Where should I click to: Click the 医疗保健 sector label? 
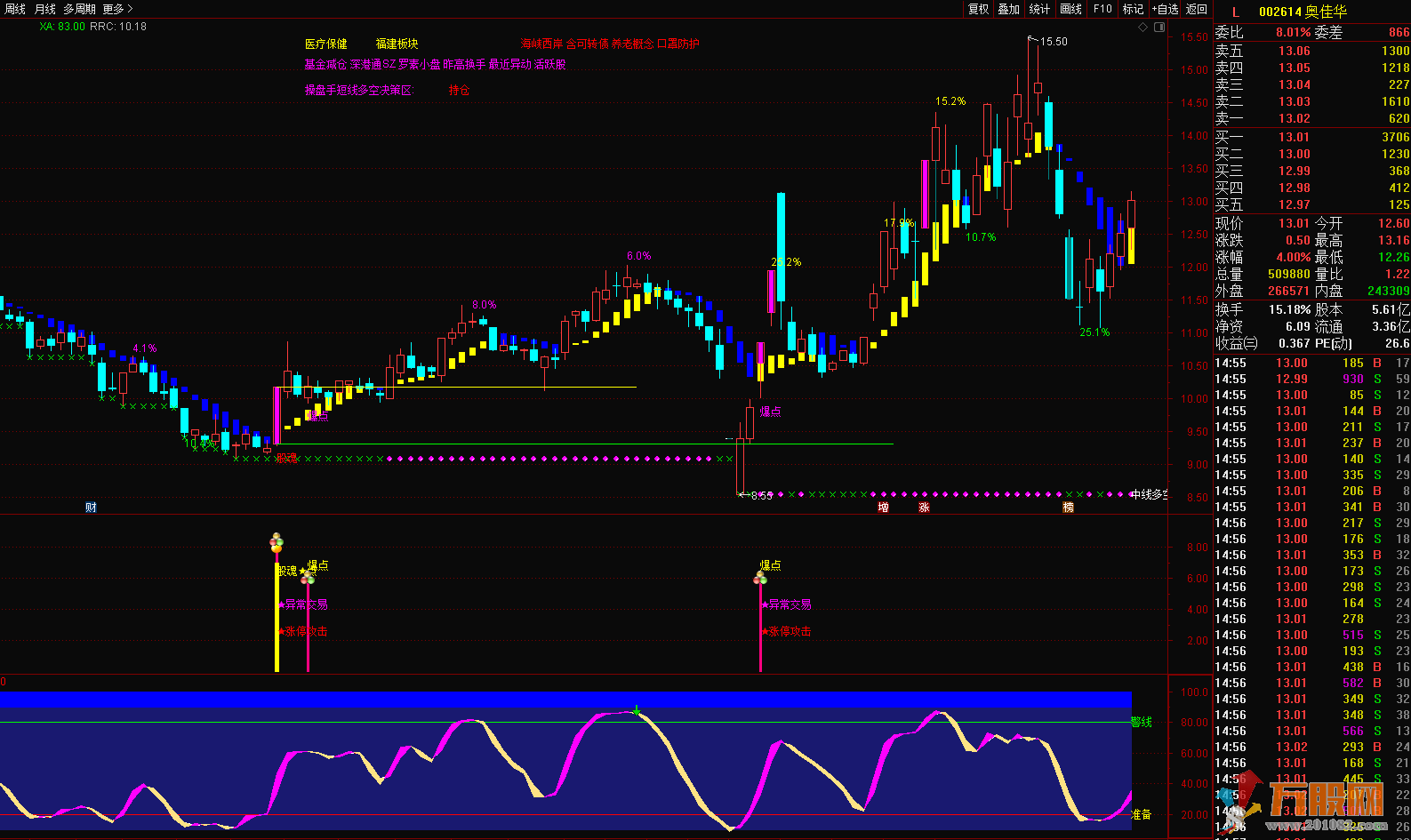tap(325, 44)
